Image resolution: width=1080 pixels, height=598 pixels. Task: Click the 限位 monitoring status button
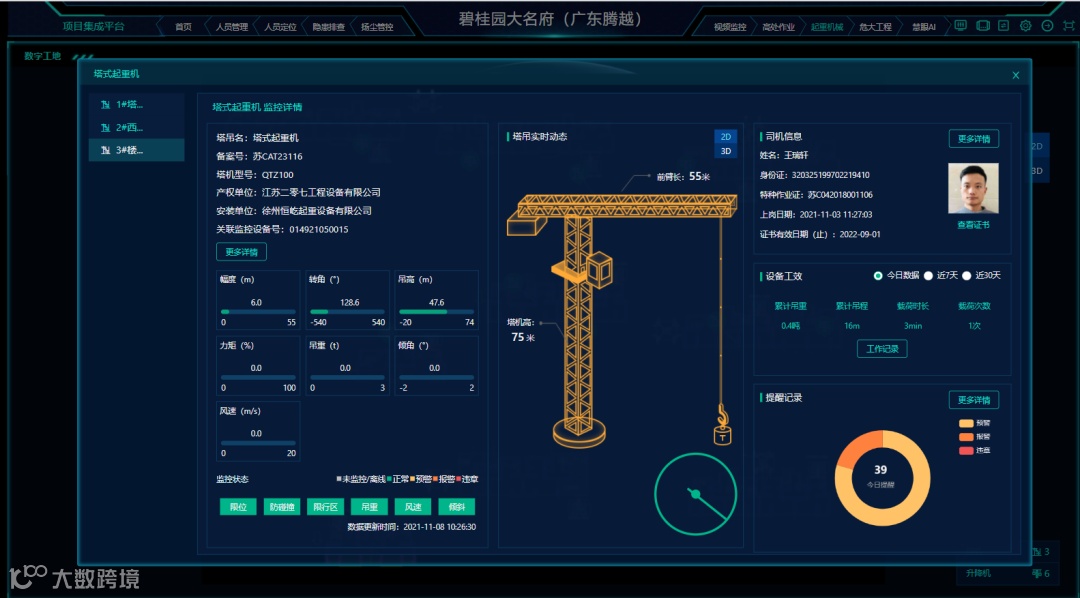238,507
